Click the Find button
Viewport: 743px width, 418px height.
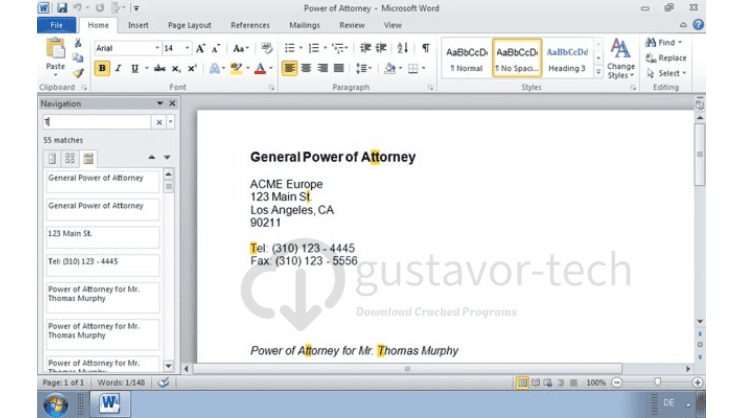click(664, 43)
